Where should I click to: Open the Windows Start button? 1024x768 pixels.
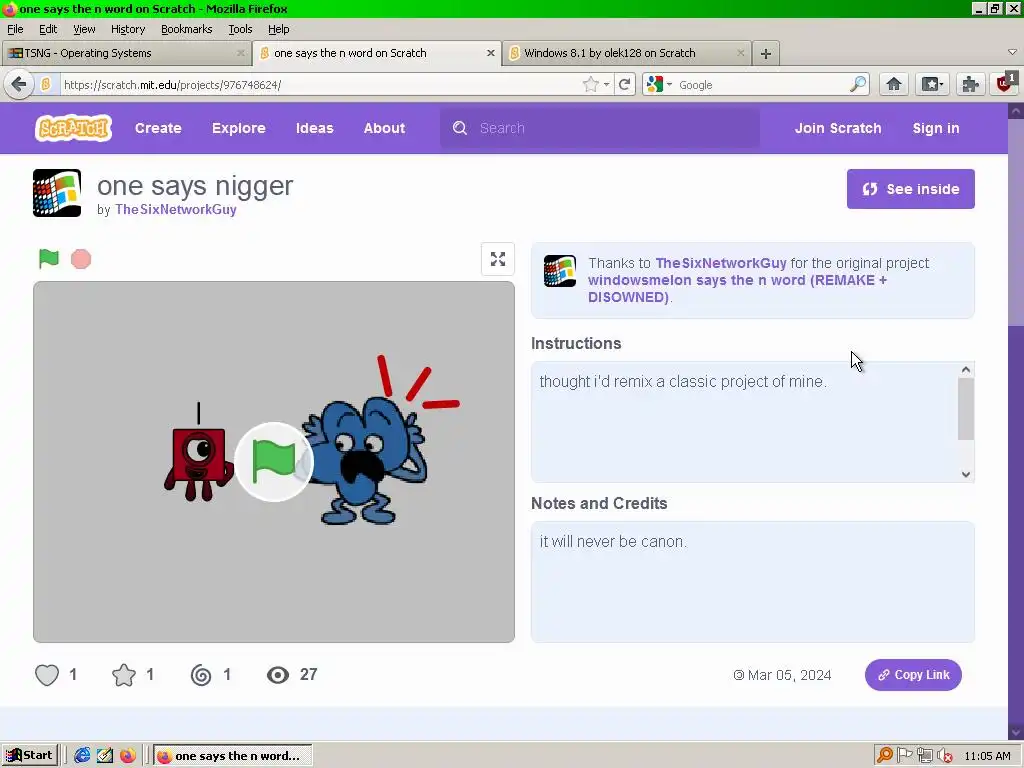click(x=29, y=756)
